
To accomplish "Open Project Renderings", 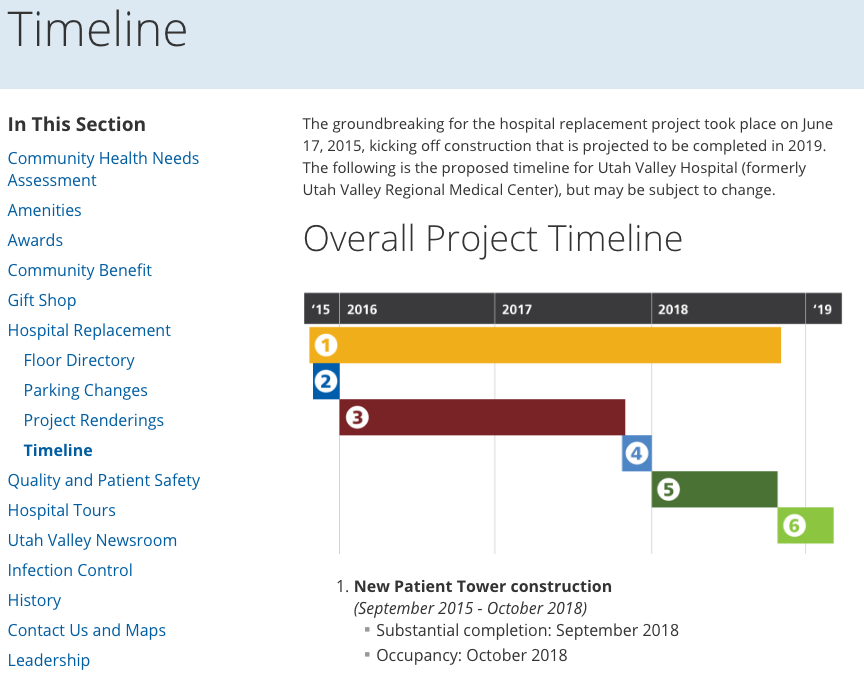I will pos(93,420).
